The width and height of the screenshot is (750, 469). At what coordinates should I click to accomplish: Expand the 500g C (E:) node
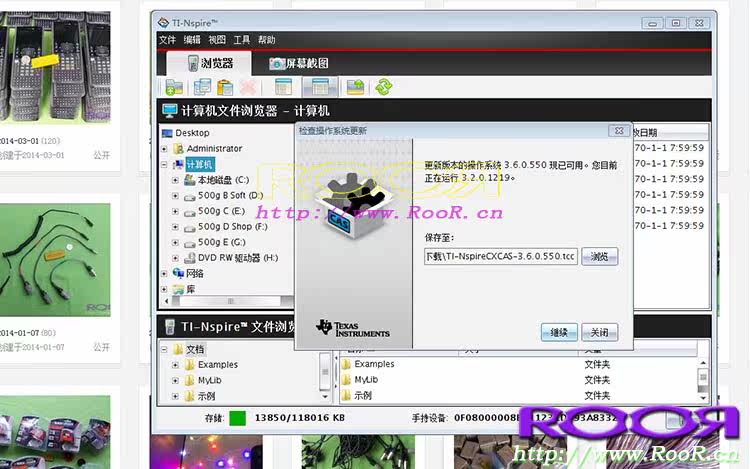176,211
